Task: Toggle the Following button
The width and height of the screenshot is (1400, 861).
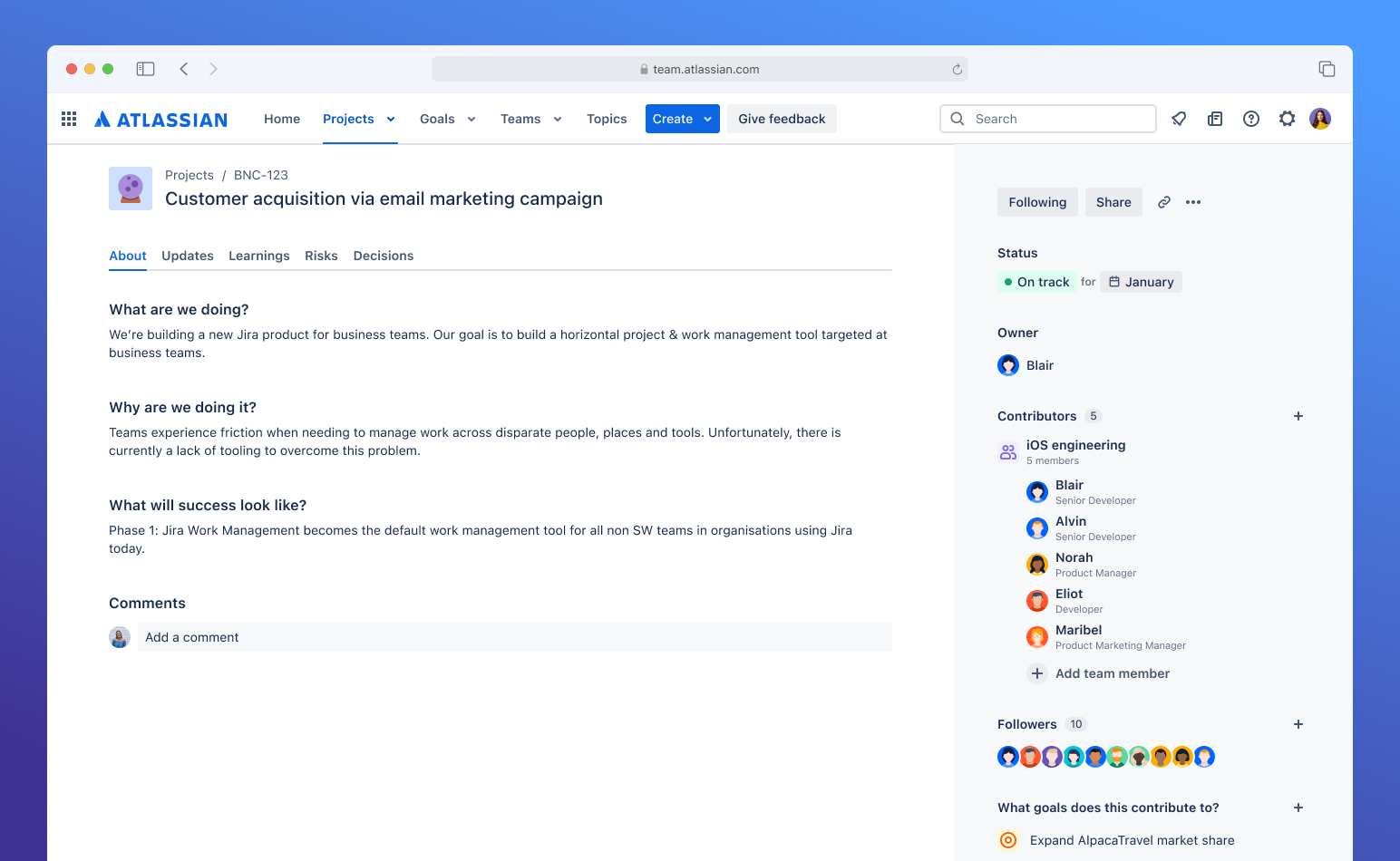Action: pos(1037,202)
